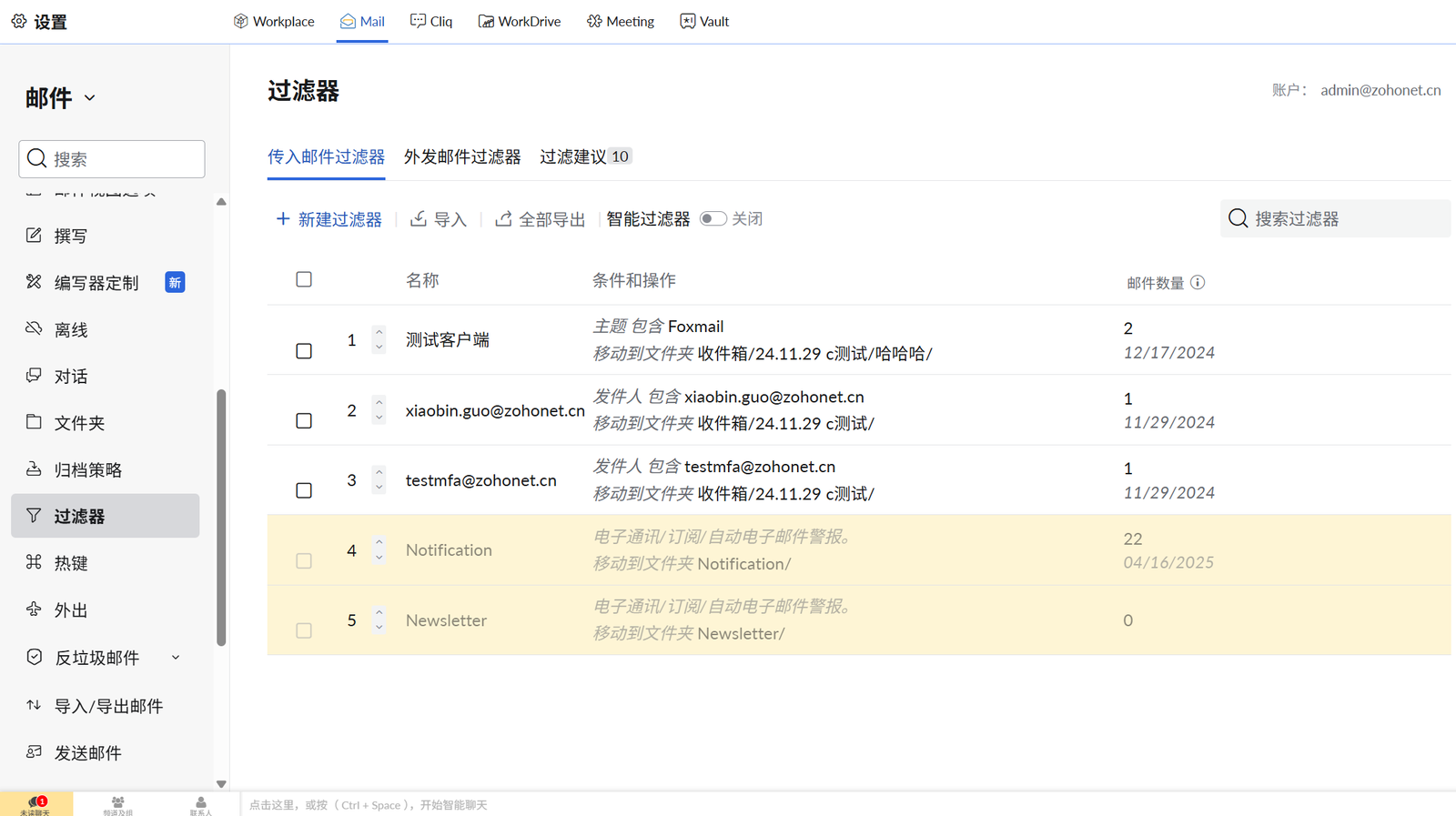Change order of Newsletter filter stepper
Screen dimensions: 1456x816
click(379, 620)
